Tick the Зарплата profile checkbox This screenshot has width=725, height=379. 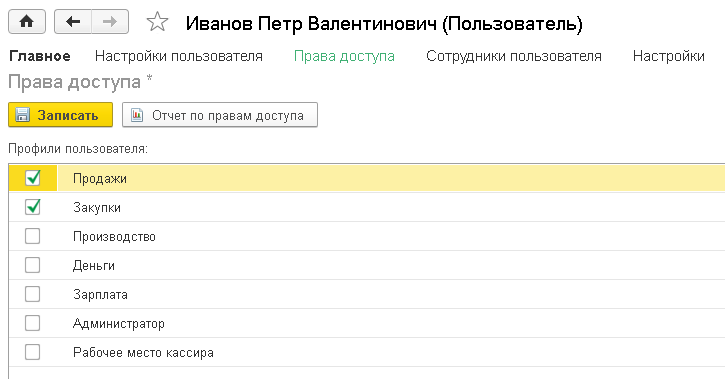tap(32, 294)
